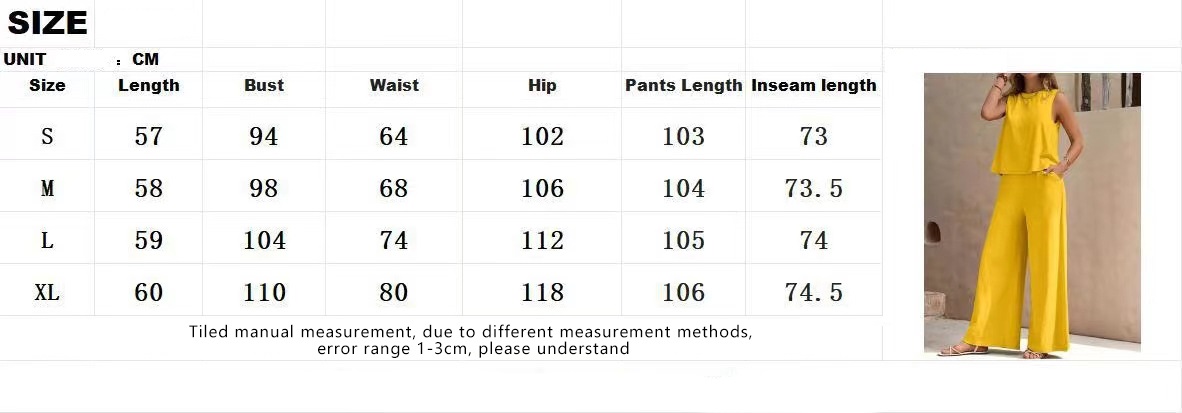
Task: Click the Inseam length column header
Action: (x=814, y=86)
